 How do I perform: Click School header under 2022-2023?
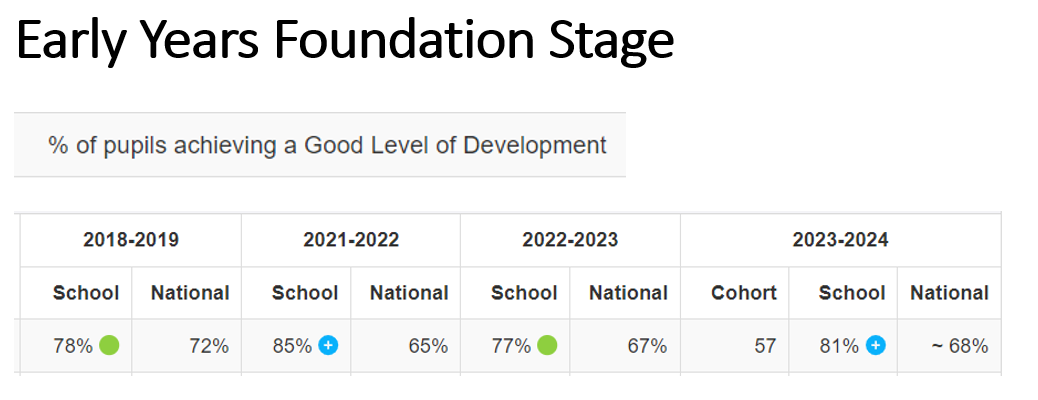pos(524,293)
